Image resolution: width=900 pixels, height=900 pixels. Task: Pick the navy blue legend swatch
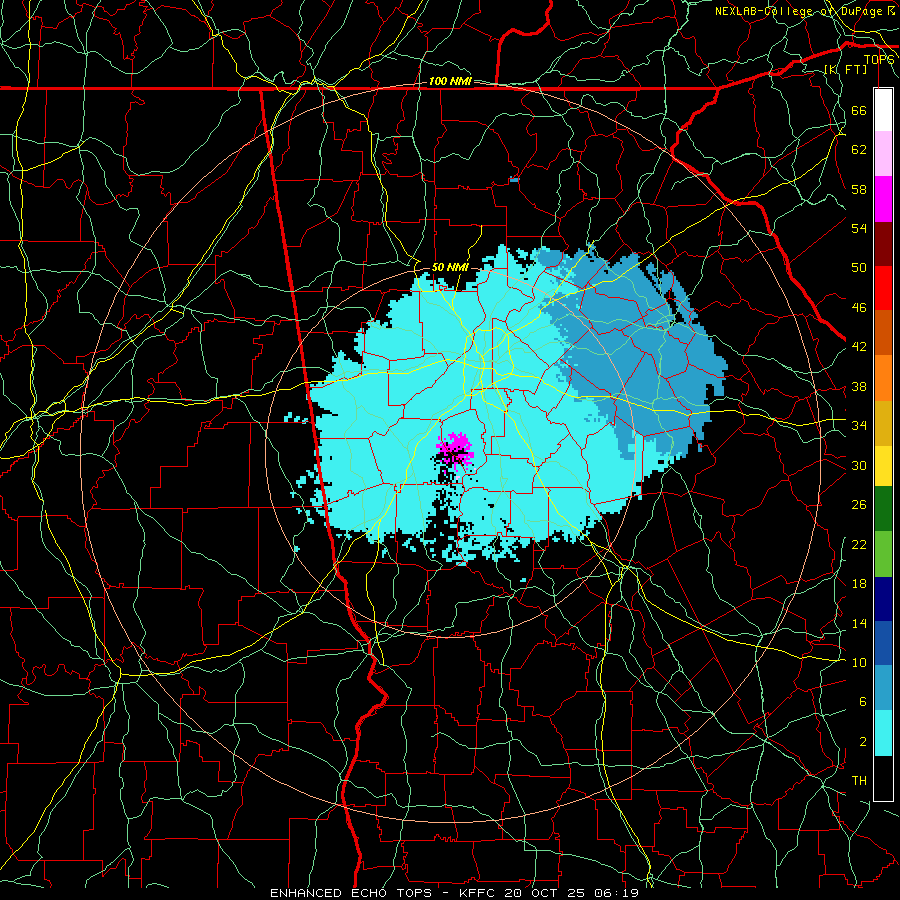pos(883,599)
